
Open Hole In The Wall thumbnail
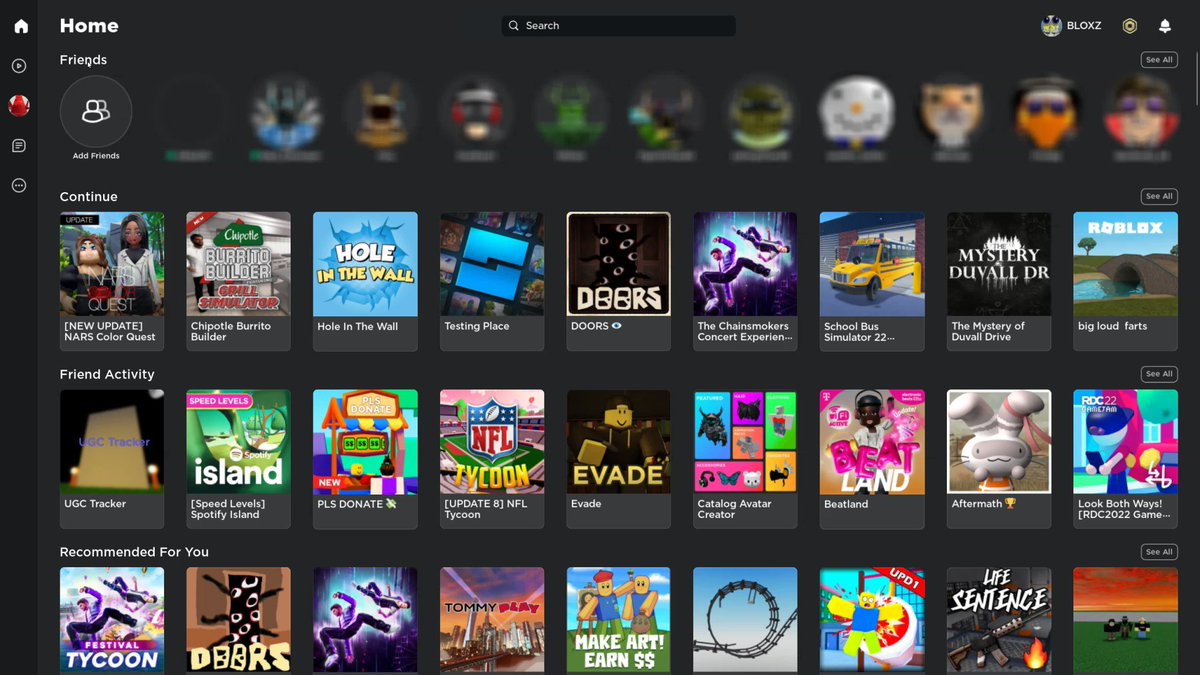[x=365, y=264]
